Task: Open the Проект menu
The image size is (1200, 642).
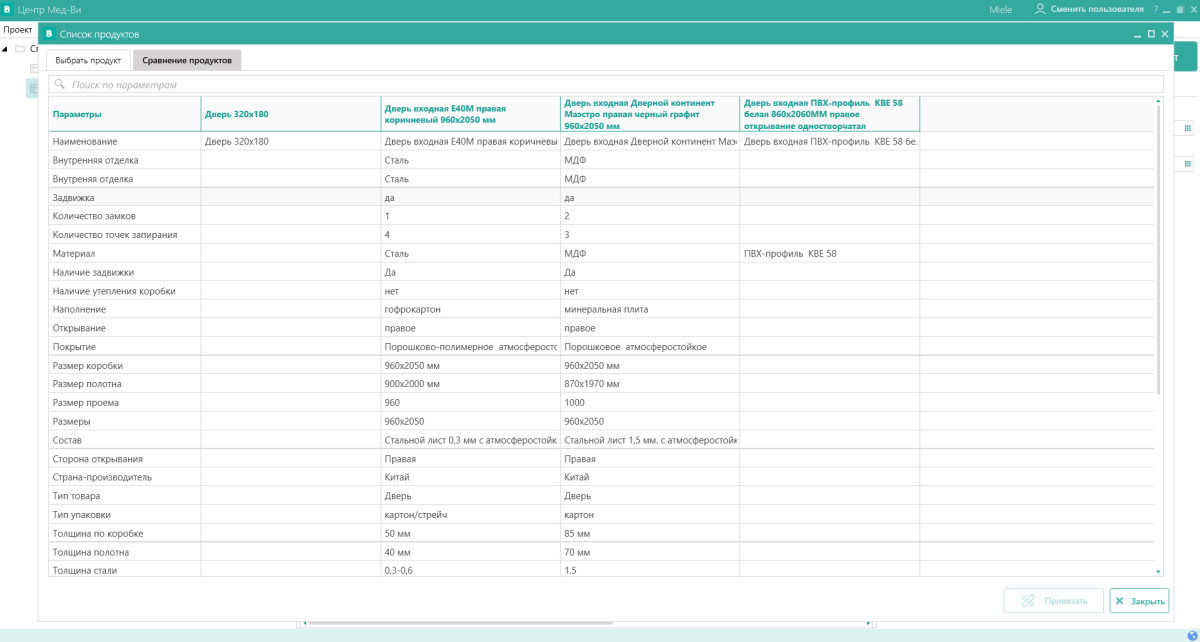Action: pyautogui.click(x=18, y=29)
